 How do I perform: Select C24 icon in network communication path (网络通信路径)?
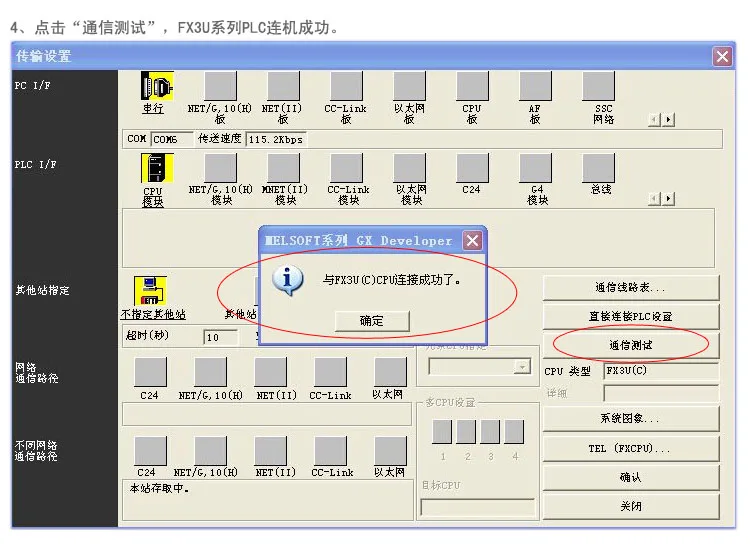click(x=150, y=372)
